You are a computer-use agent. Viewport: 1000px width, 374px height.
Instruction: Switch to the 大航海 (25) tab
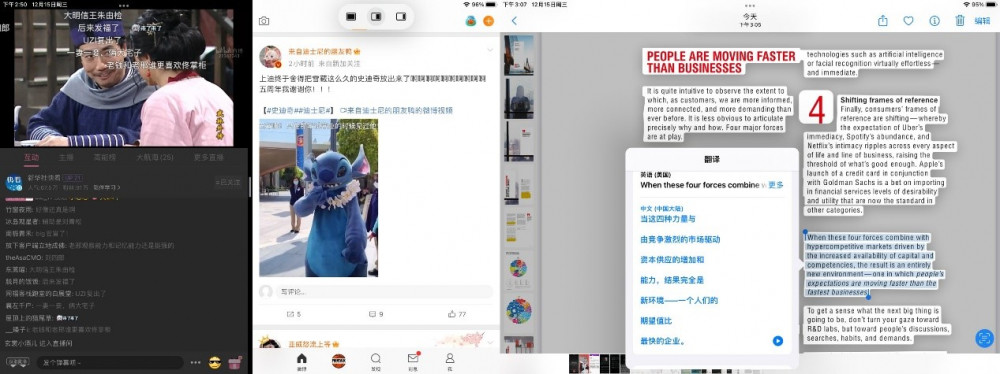tap(155, 157)
